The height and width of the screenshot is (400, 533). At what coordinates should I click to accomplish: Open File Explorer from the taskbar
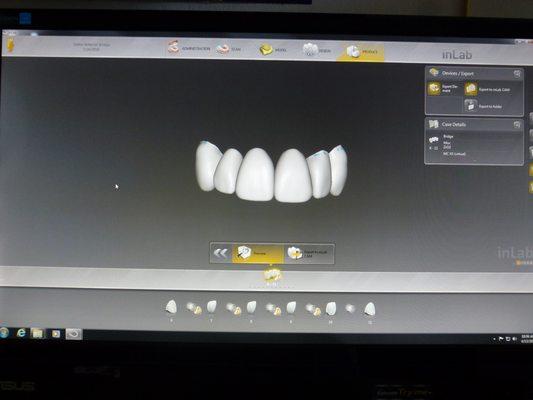[38, 333]
